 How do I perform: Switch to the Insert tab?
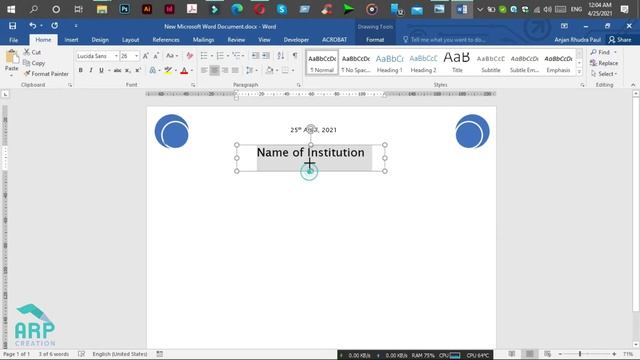(x=71, y=40)
